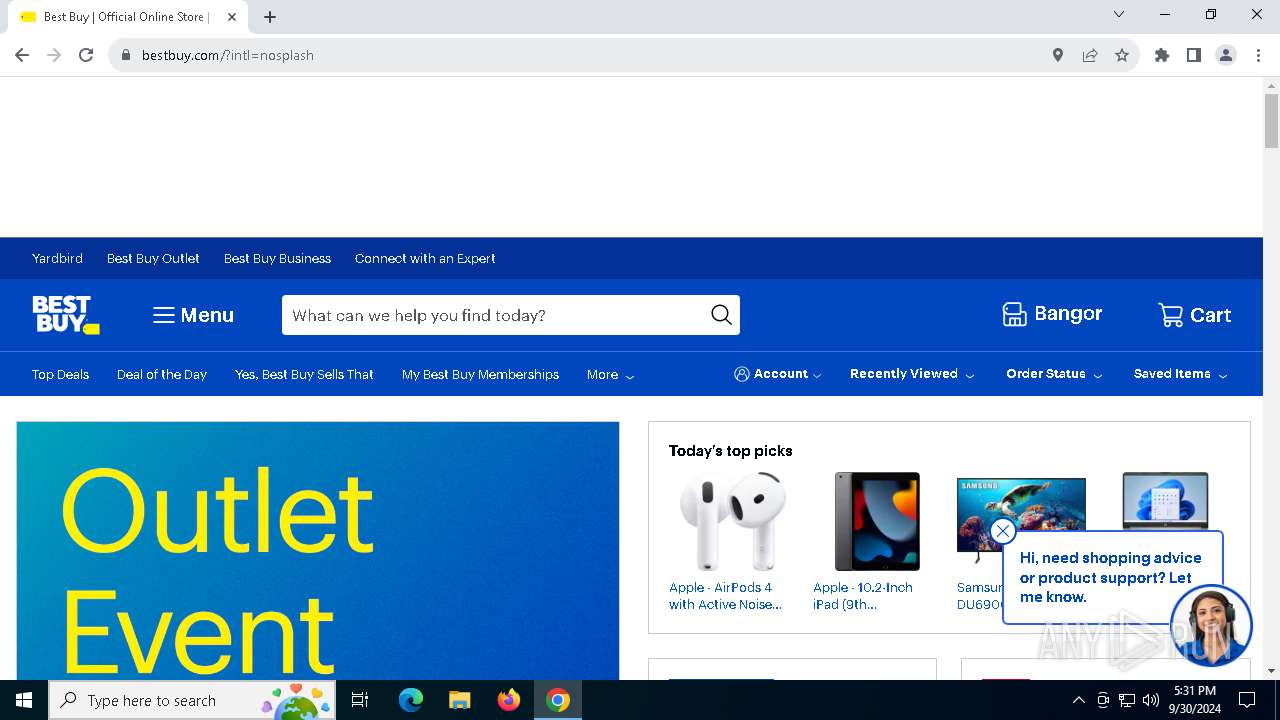Open File Explorer from taskbar

pyautogui.click(x=460, y=700)
